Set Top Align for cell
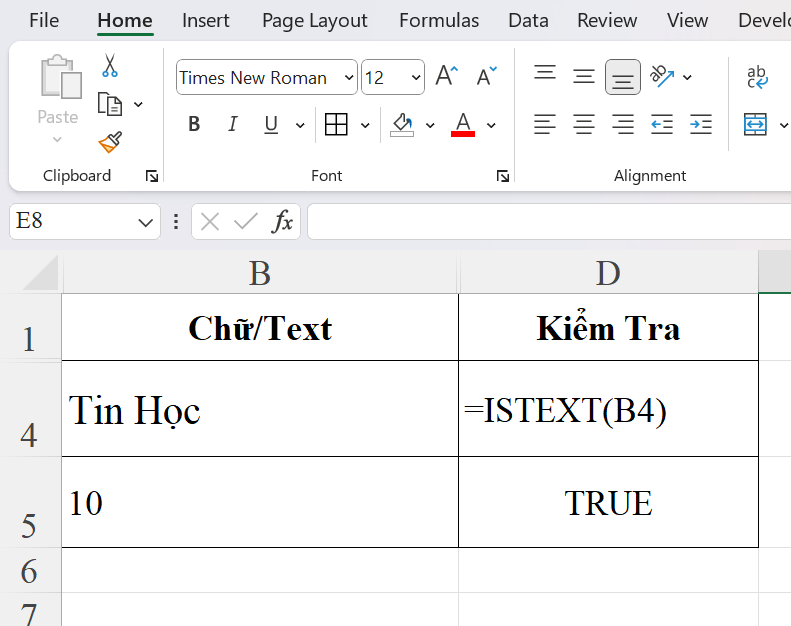The width and height of the screenshot is (791, 626). [545, 74]
